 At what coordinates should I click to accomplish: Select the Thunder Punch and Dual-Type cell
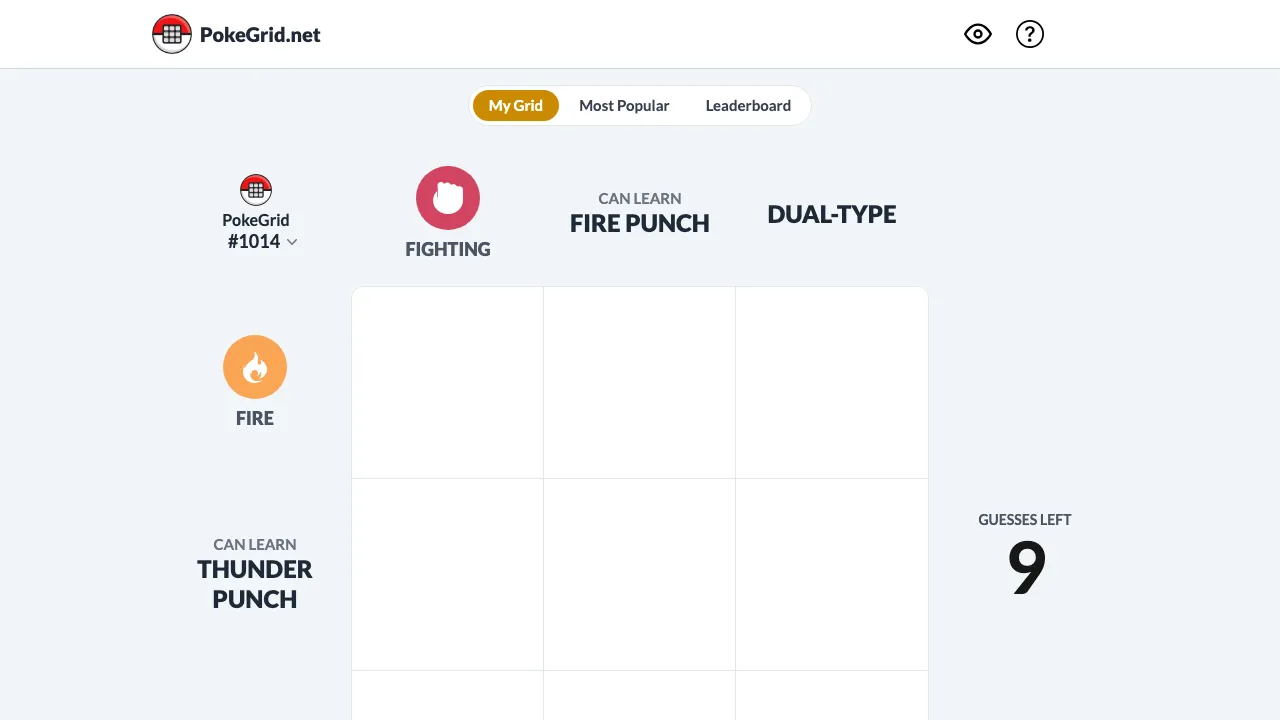tap(832, 575)
